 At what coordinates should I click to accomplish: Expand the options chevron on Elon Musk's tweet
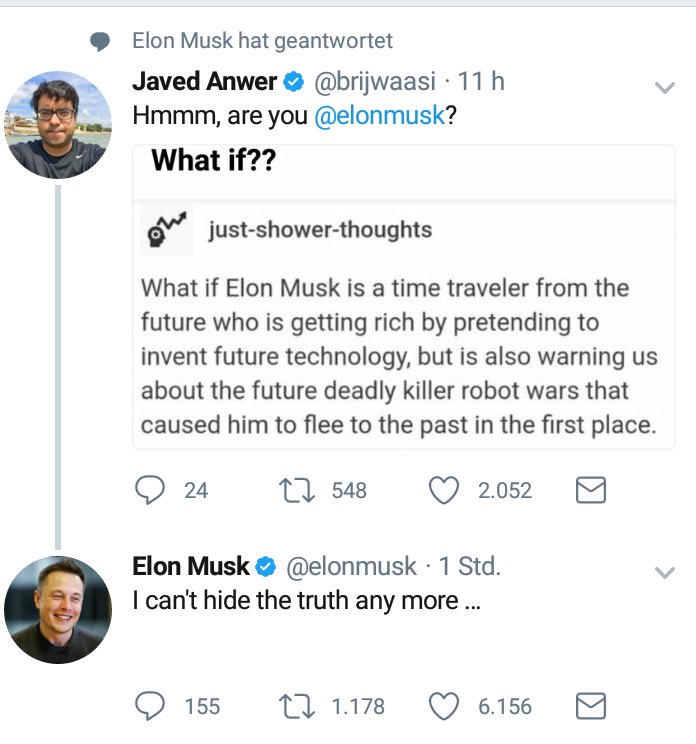pyautogui.click(x=664, y=573)
